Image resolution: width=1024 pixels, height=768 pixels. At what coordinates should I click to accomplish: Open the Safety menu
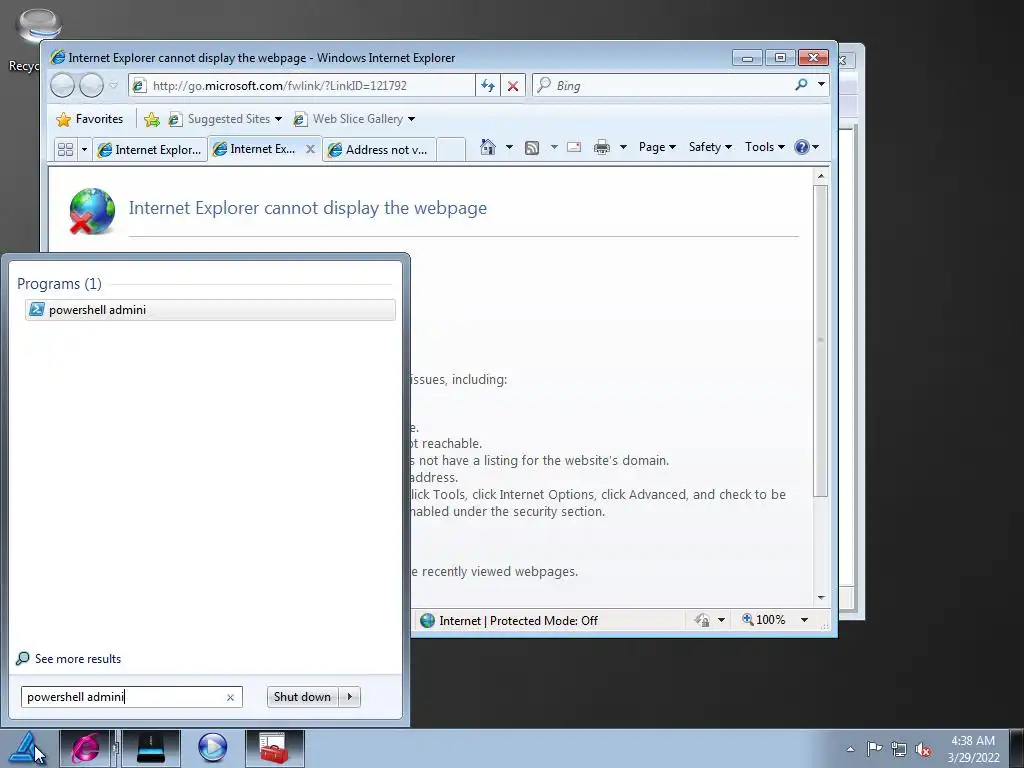click(710, 147)
